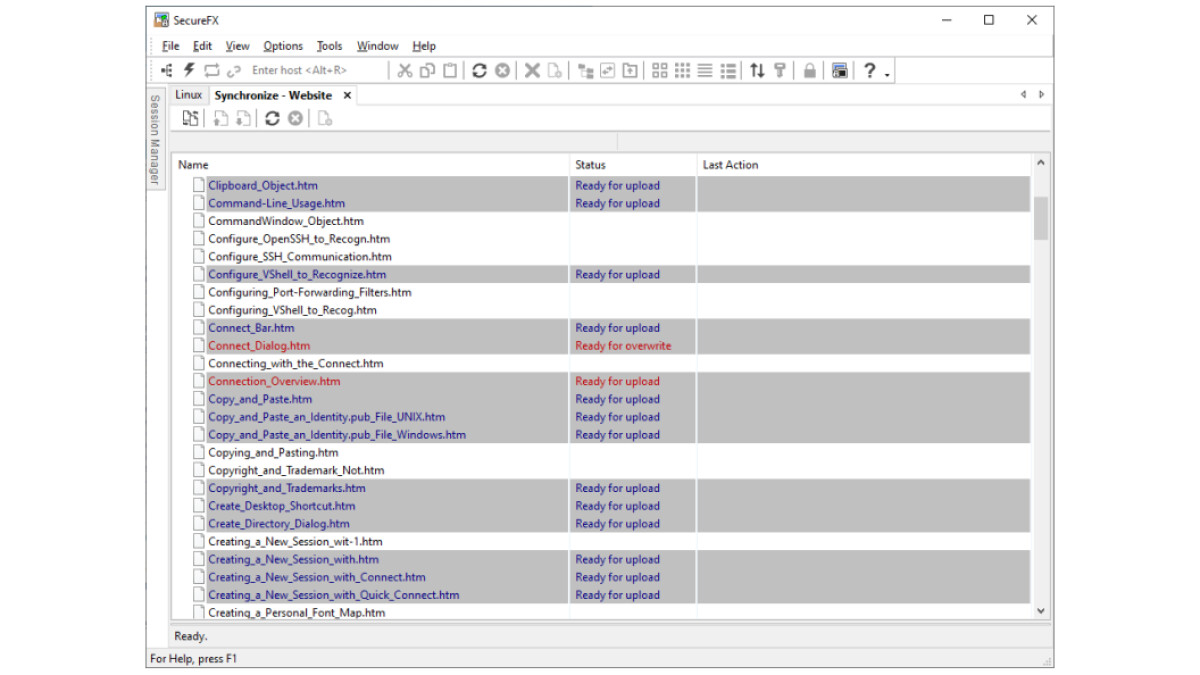Click the Connect icon in main toolbar
Viewport: 1200px width, 675px height.
[x=167, y=70]
